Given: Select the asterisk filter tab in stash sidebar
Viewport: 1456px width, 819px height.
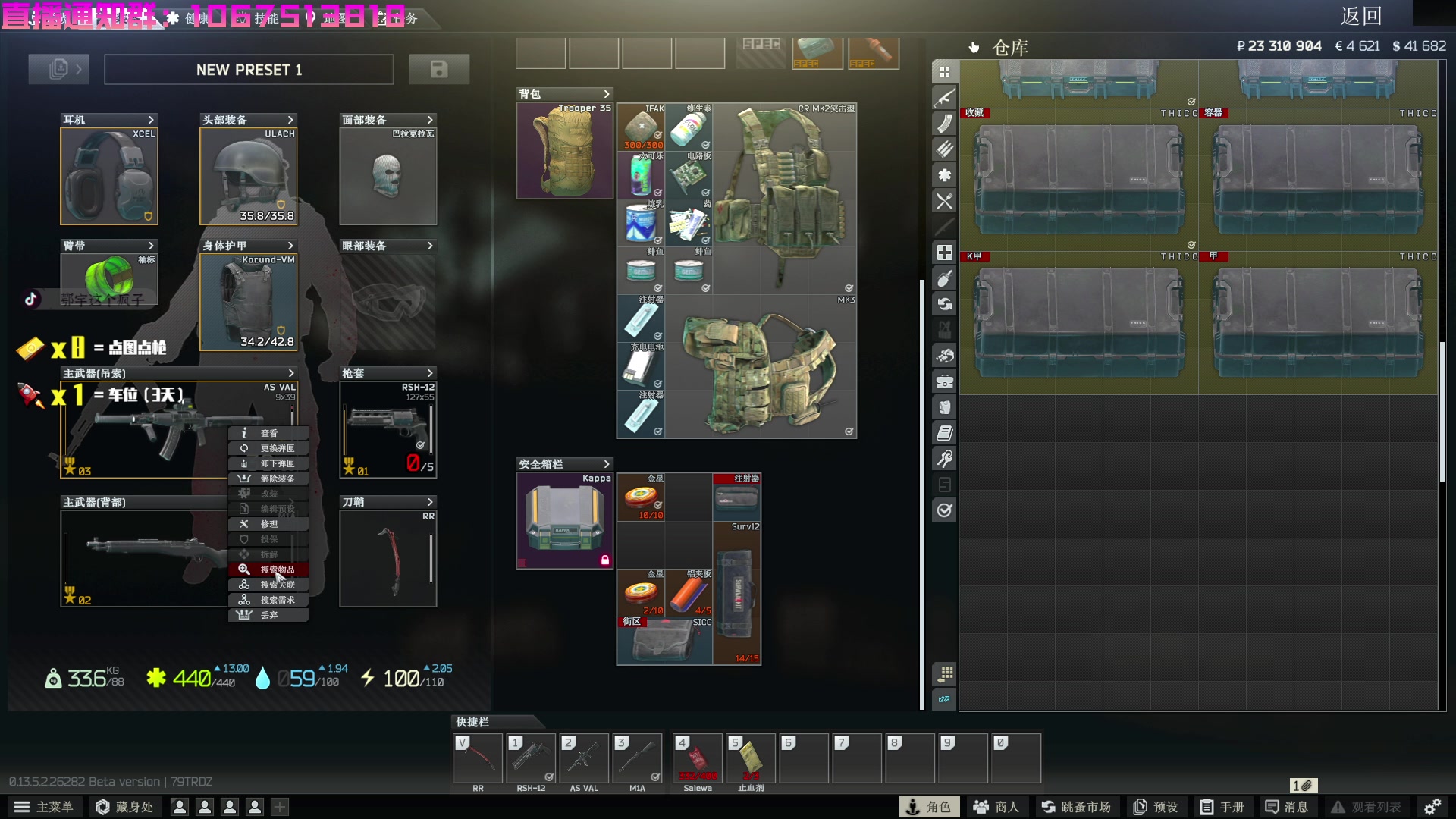Looking at the screenshot, I should click(944, 175).
